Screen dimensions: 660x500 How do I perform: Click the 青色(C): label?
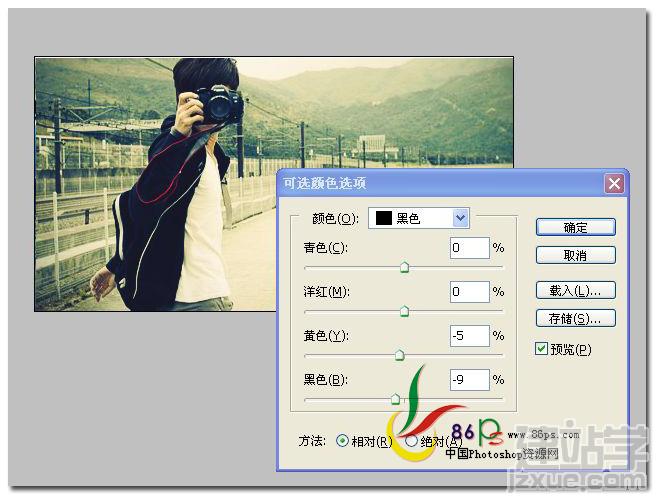pos(326,247)
